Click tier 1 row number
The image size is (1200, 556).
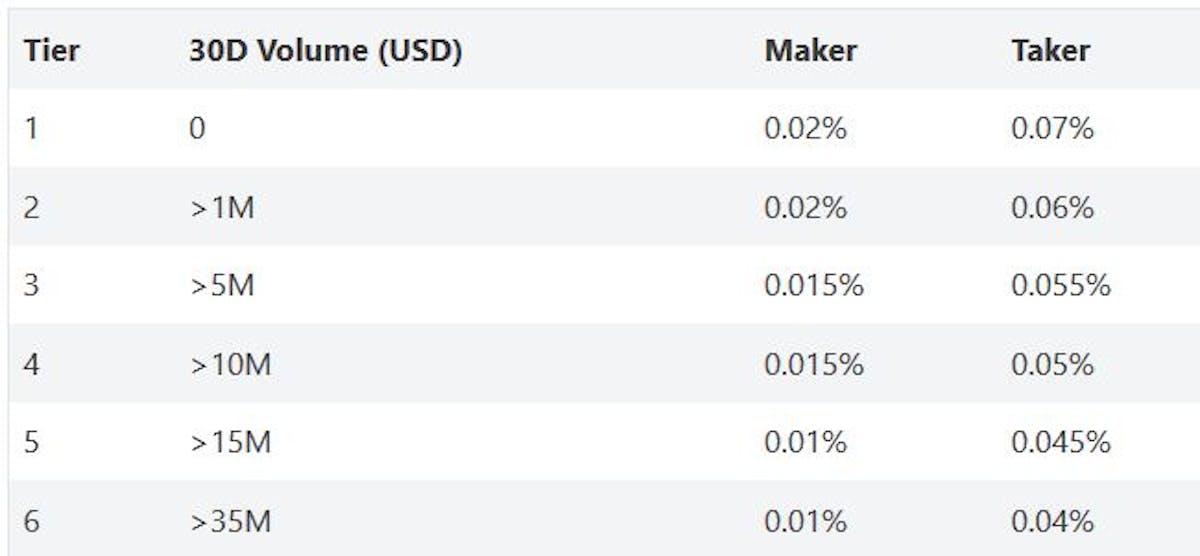[x=31, y=129]
